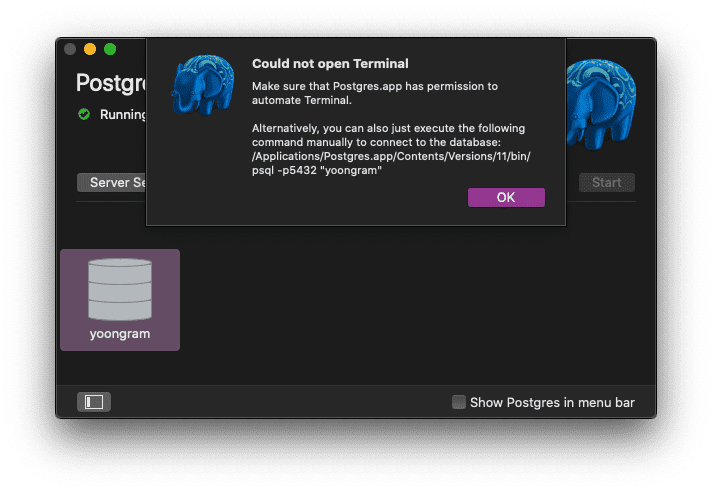This screenshot has height=492, width=712.
Task: Zoom the window with the green button
Action: (110, 49)
